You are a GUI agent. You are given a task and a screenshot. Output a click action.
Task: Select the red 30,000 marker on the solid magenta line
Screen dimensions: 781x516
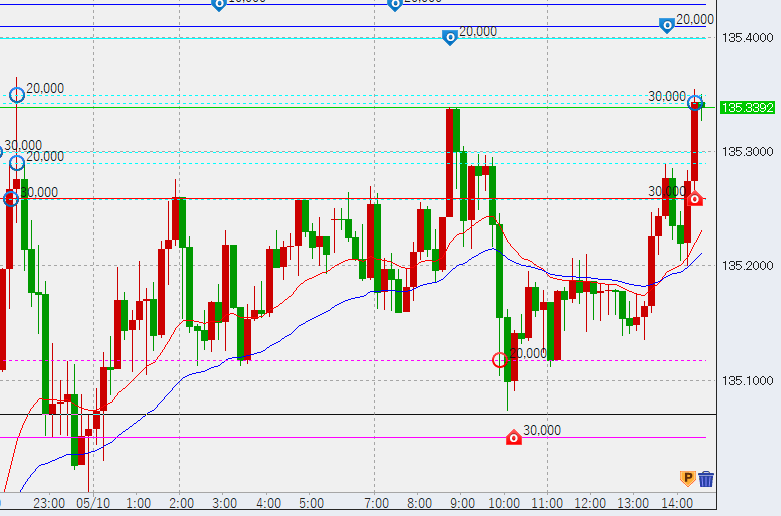pyautogui.click(x=513, y=437)
